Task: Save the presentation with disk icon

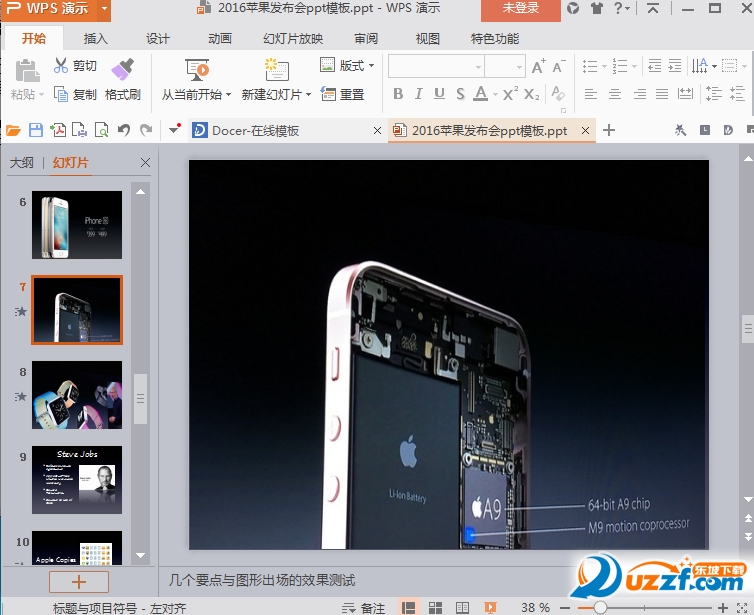Action: [x=36, y=130]
